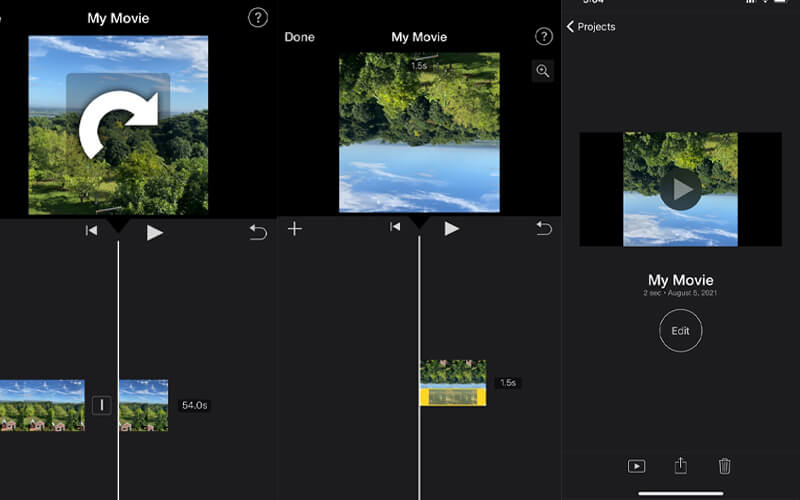
Task: Tap the Done button
Action: click(x=299, y=37)
